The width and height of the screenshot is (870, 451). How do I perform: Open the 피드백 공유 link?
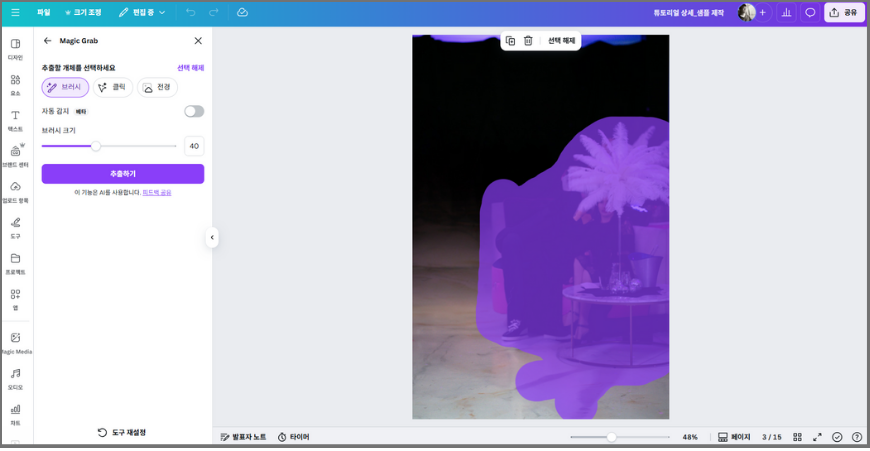coord(156,192)
